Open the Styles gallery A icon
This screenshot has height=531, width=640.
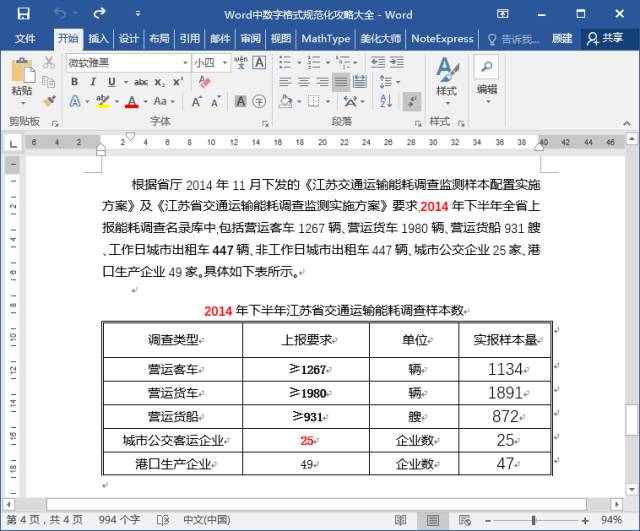[447, 80]
